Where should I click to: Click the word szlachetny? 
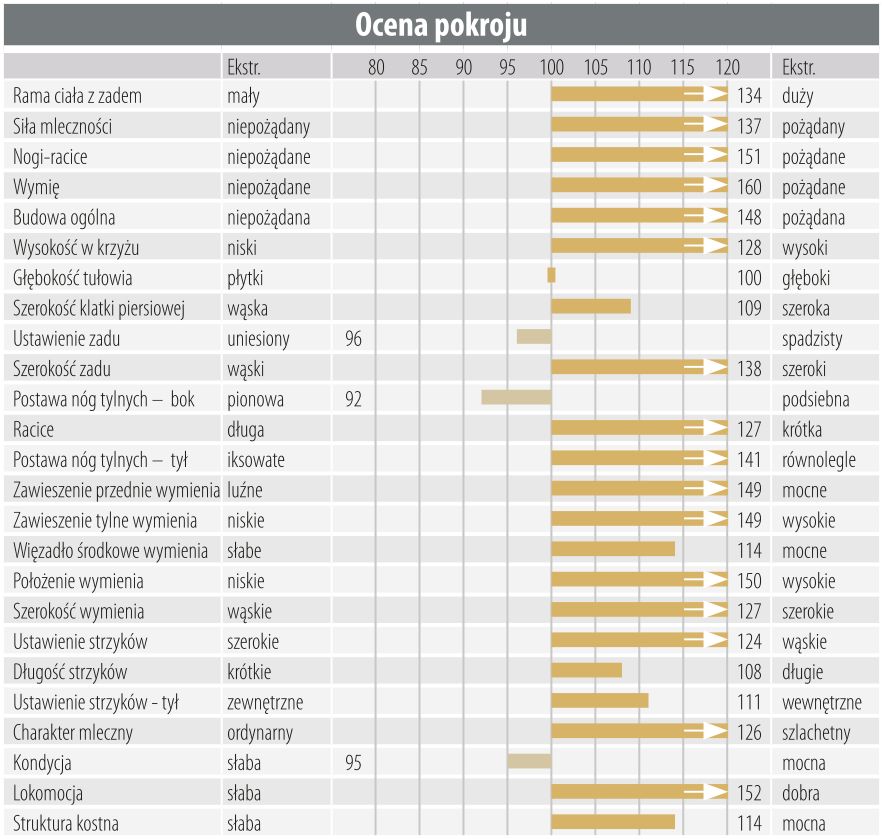pos(816,733)
